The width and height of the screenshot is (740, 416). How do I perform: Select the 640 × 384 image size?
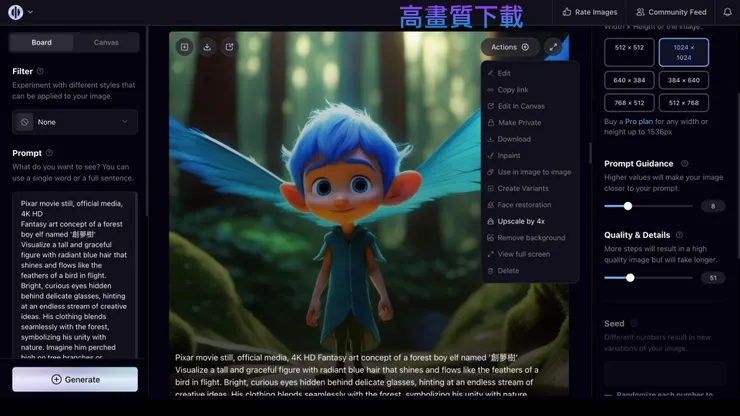click(x=629, y=80)
